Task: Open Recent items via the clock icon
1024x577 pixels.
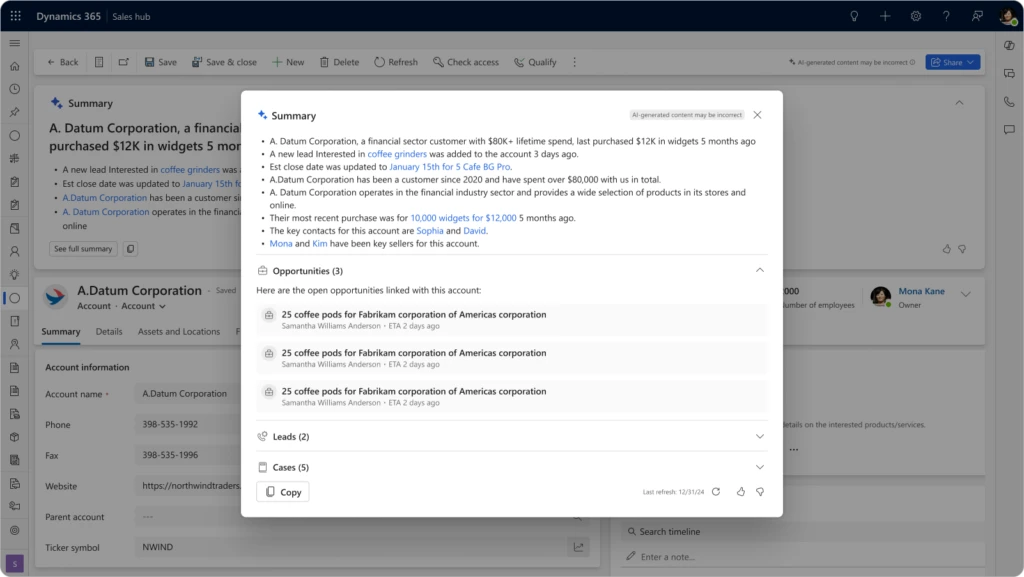Action: click(14, 86)
